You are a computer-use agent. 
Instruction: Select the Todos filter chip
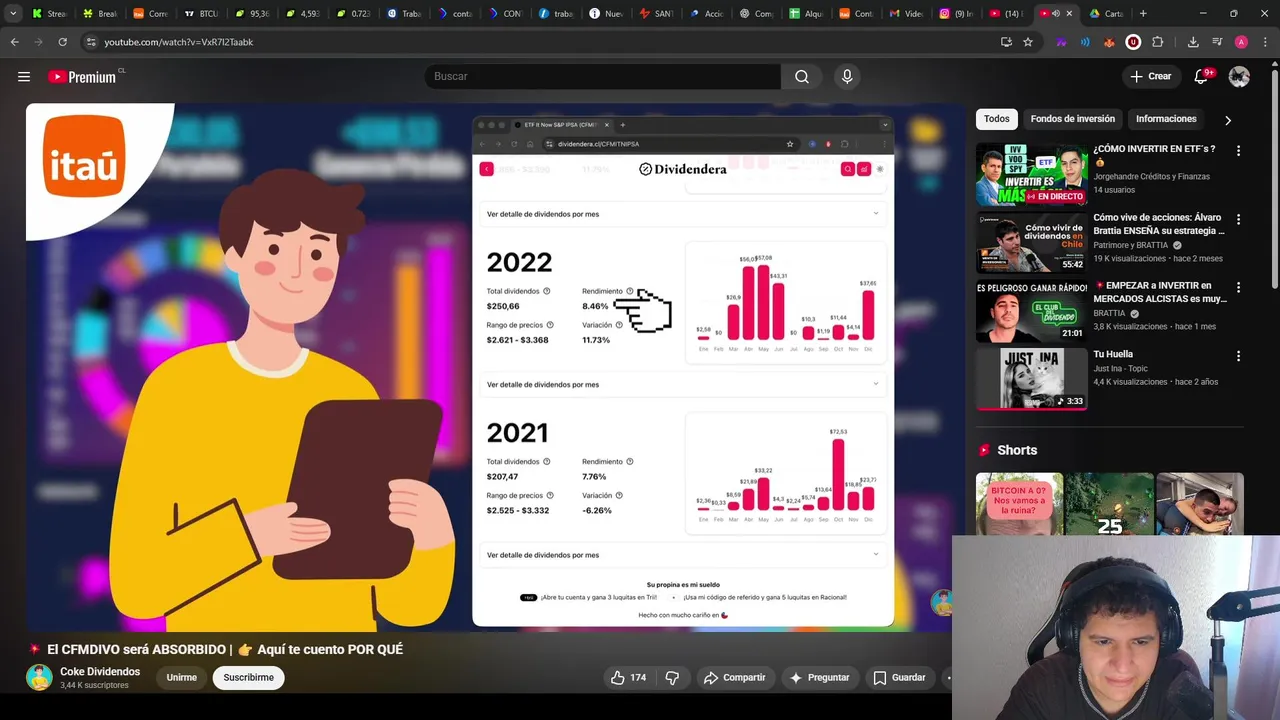coord(997,119)
